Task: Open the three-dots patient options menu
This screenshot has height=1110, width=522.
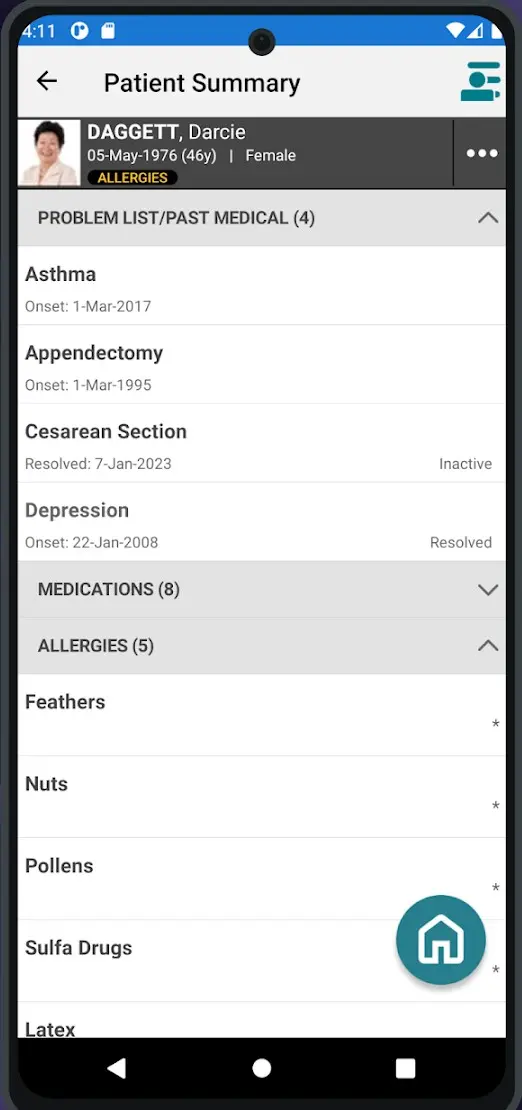Action: click(482, 154)
